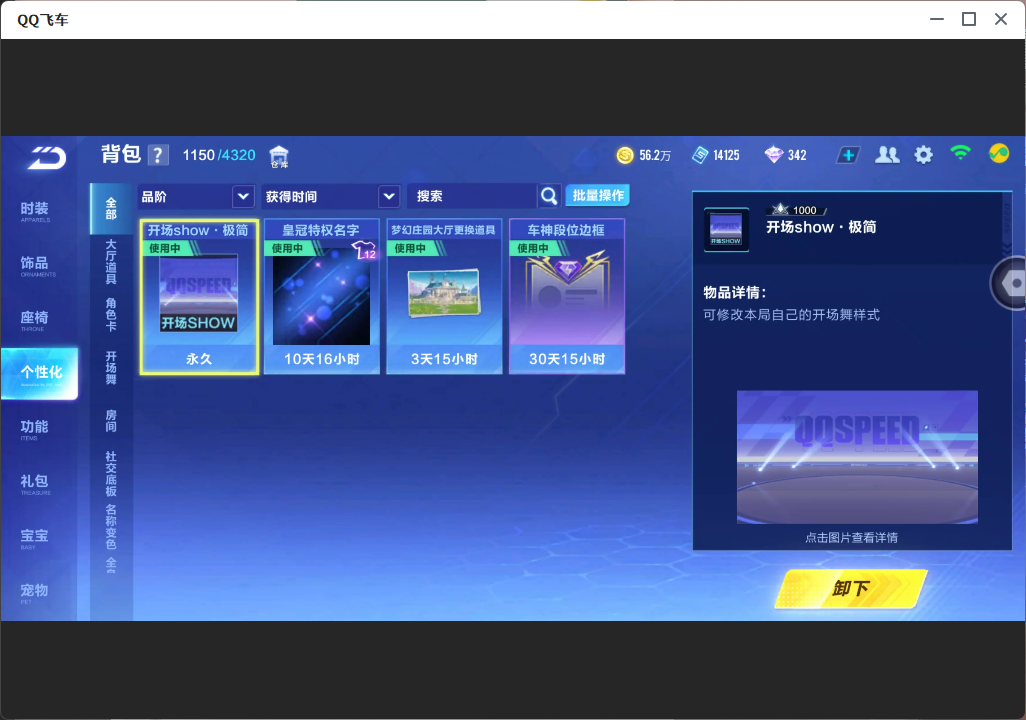
Task: Select the 车神段位边框 item card
Action: coord(567,297)
